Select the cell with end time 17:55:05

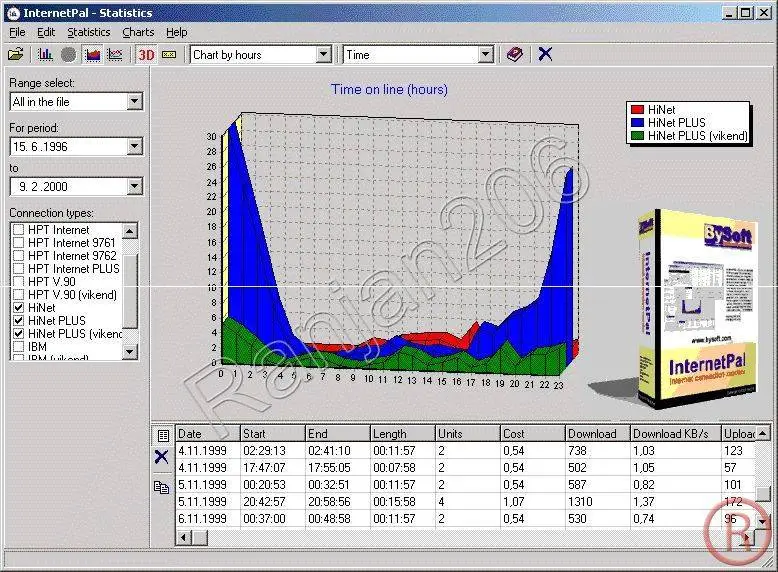pyautogui.click(x=338, y=467)
